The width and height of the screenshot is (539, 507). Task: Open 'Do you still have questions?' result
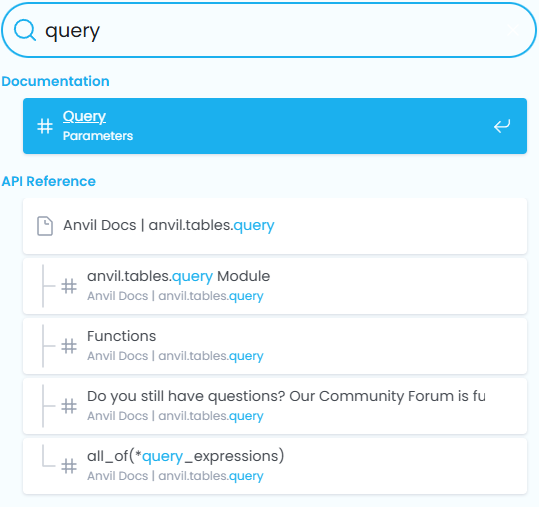[275, 406]
